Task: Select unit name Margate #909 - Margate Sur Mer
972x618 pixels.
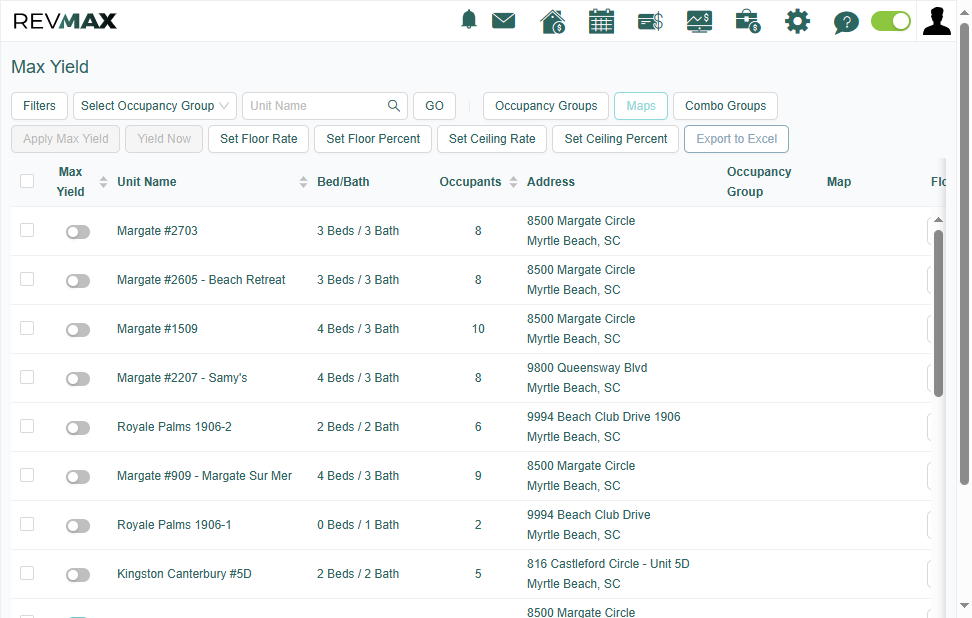Action: click(204, 475)
